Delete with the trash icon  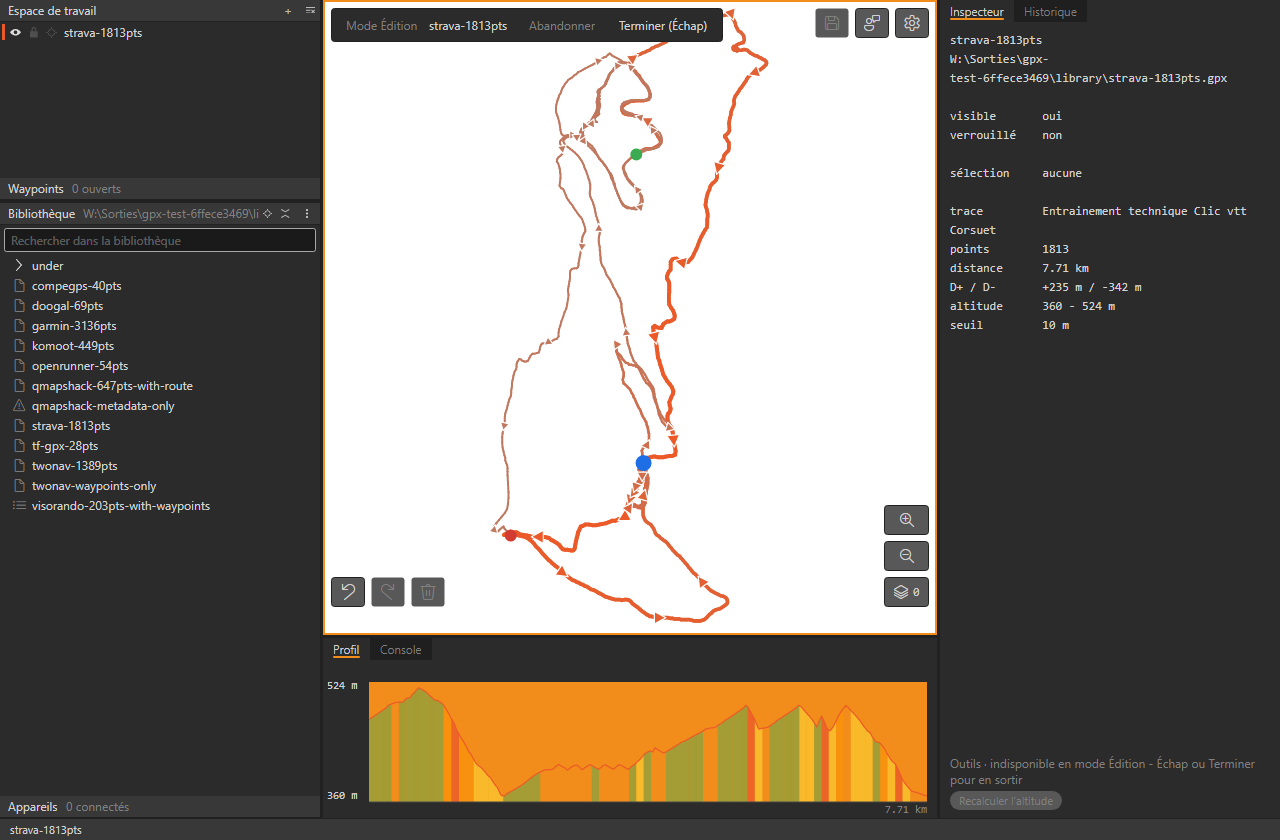click(x=428, y=592)
